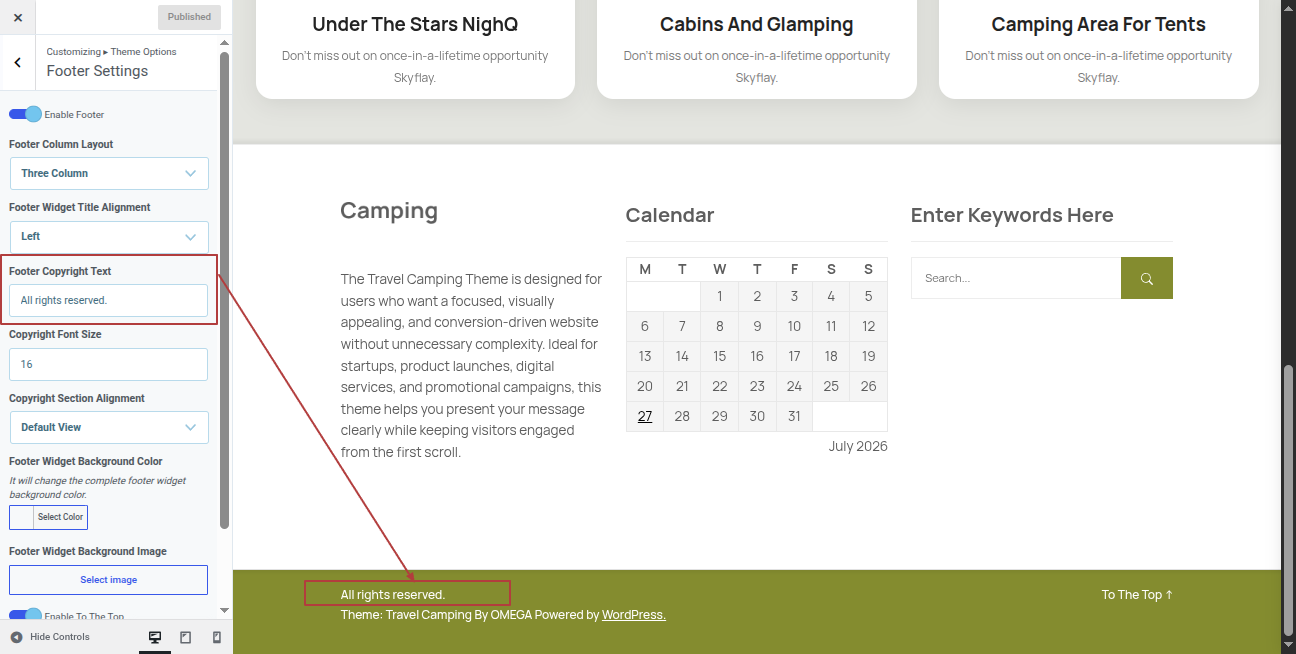Click the Select image button
This screenshot has height=654, width=1296.
[109, 580]
